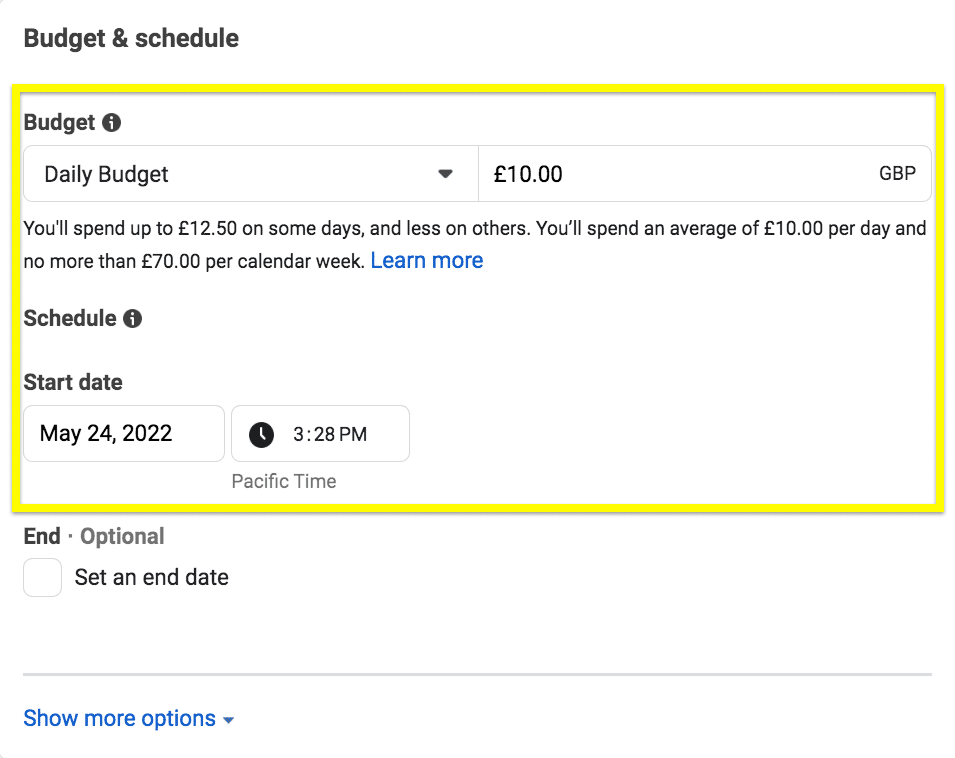Screen dimensions: 955x758
Task: Select the hour value 3 in start time
Action: 298,435
